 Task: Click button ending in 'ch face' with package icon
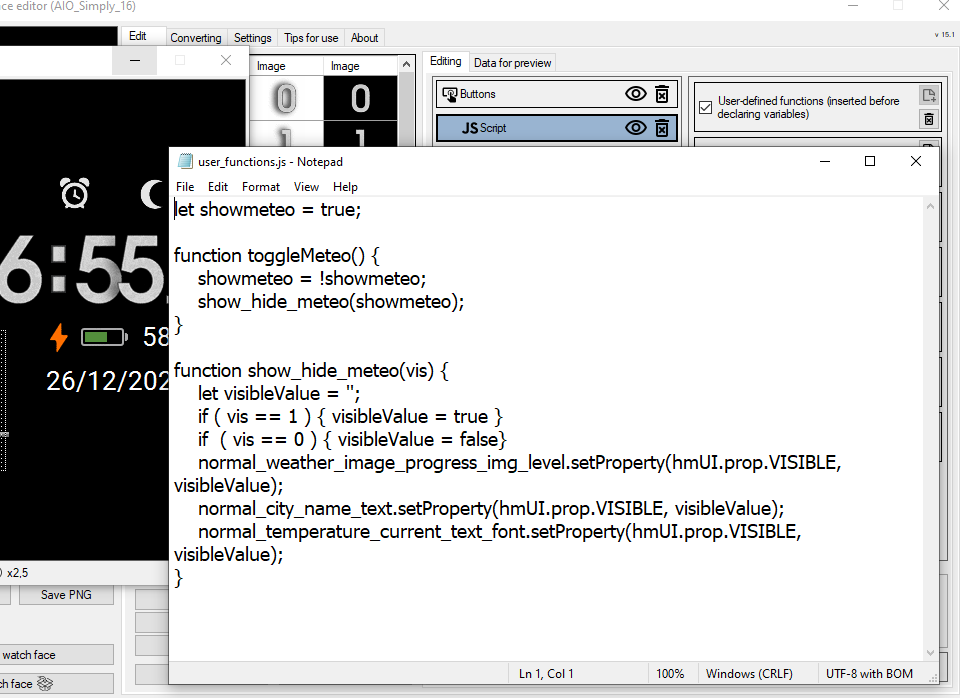coord(56,683)
